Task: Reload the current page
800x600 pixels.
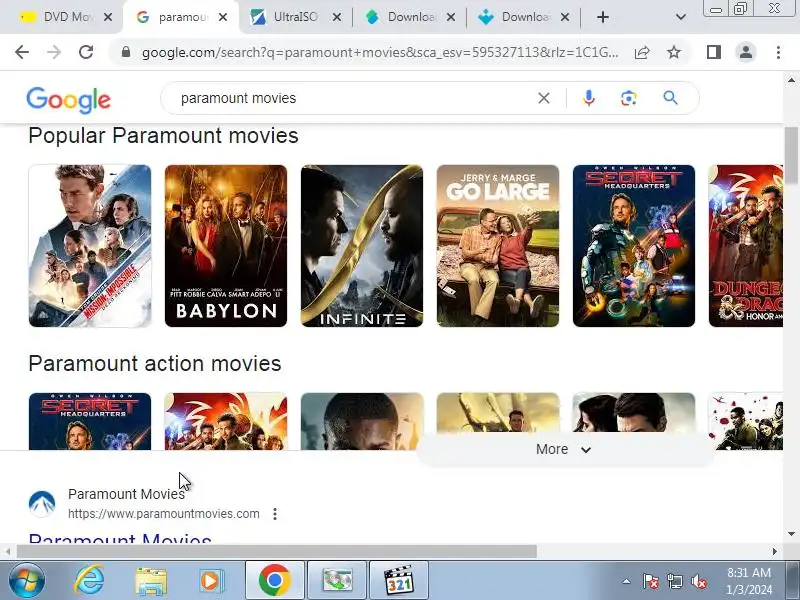Action: coord(86,52)
